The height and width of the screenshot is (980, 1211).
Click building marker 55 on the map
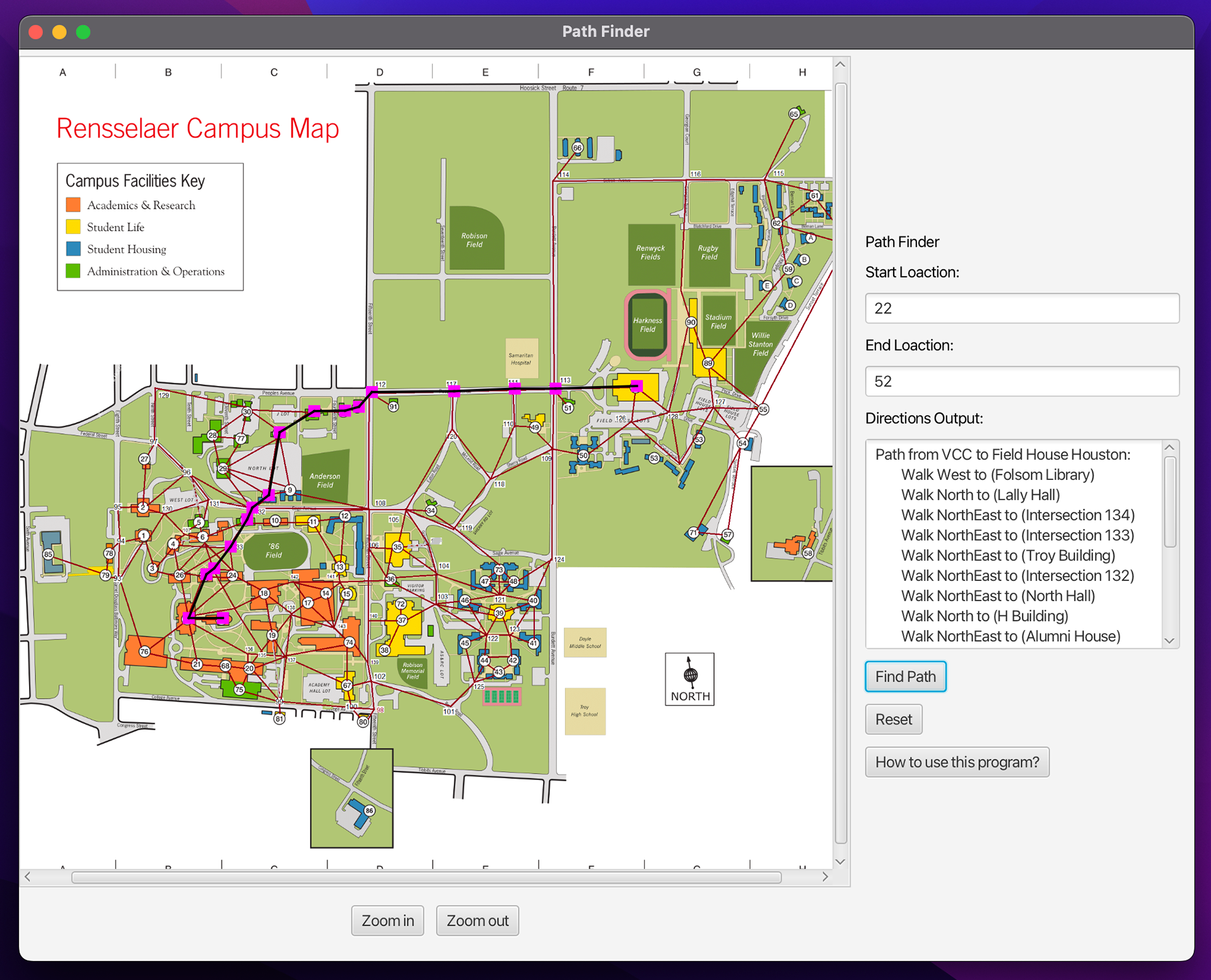(763, 409)
